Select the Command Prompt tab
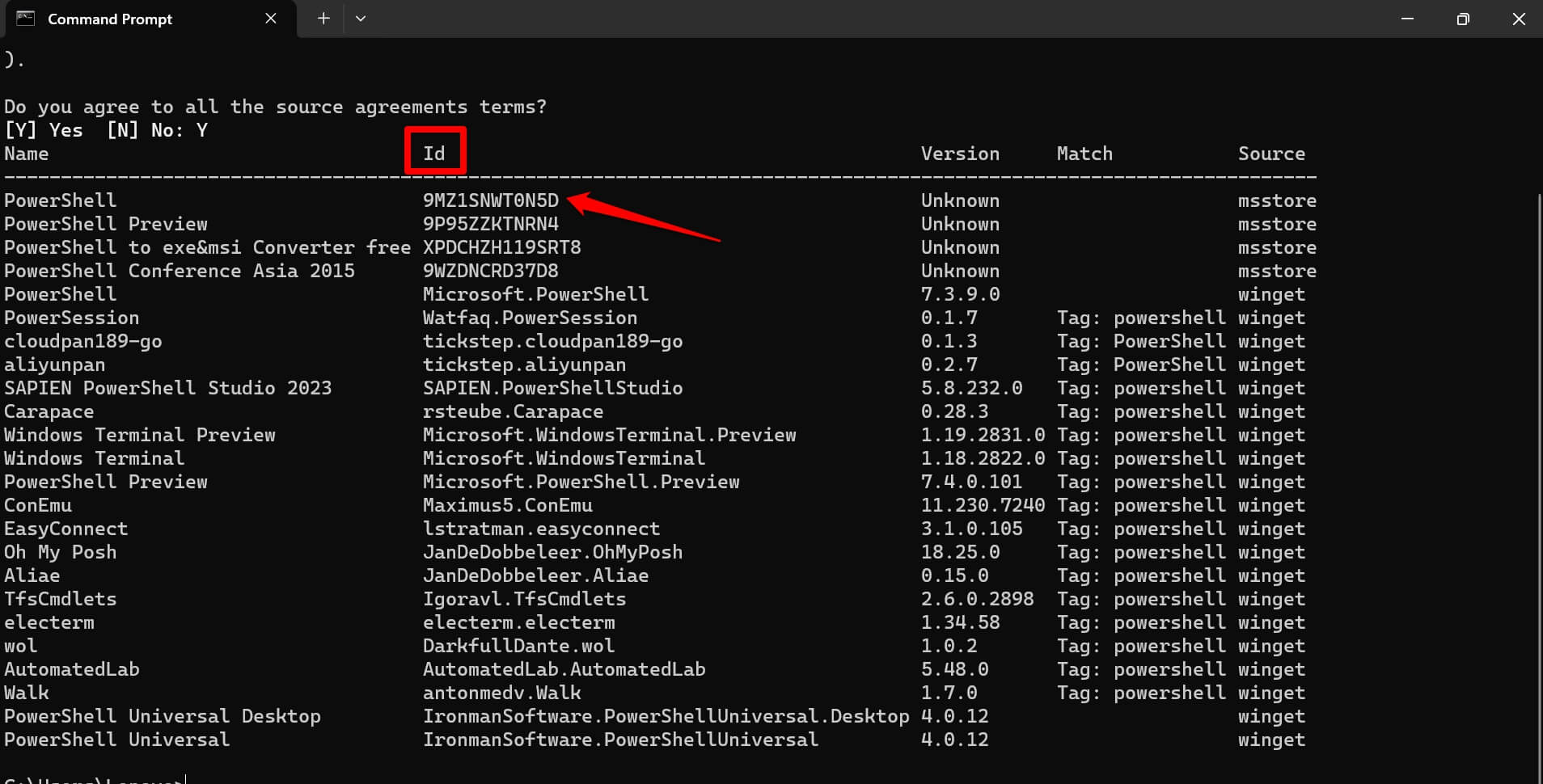The width and height of the screenshot is (1543, 784). (x=149, y=19)
